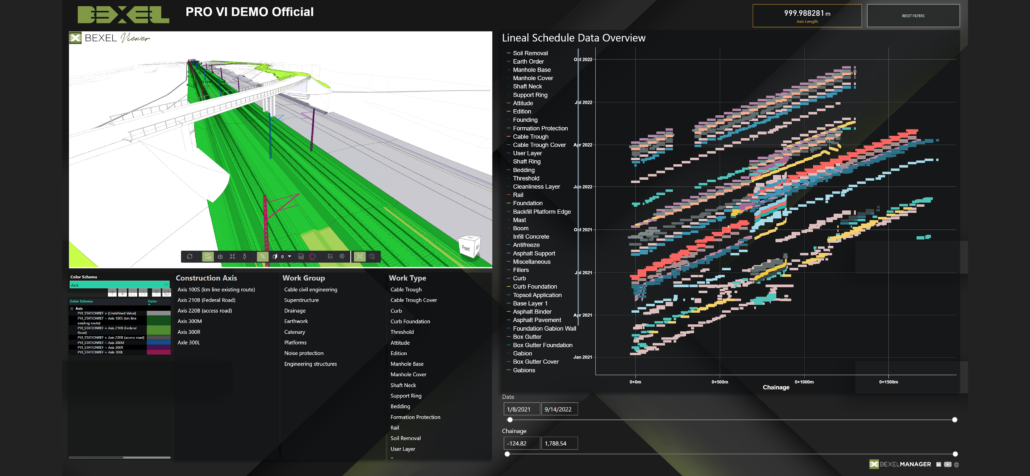The width and height of the screenshot is (1030, 476).
Task: Click the settings gear icon in viewer toolbar
Action: coord(342,256)
